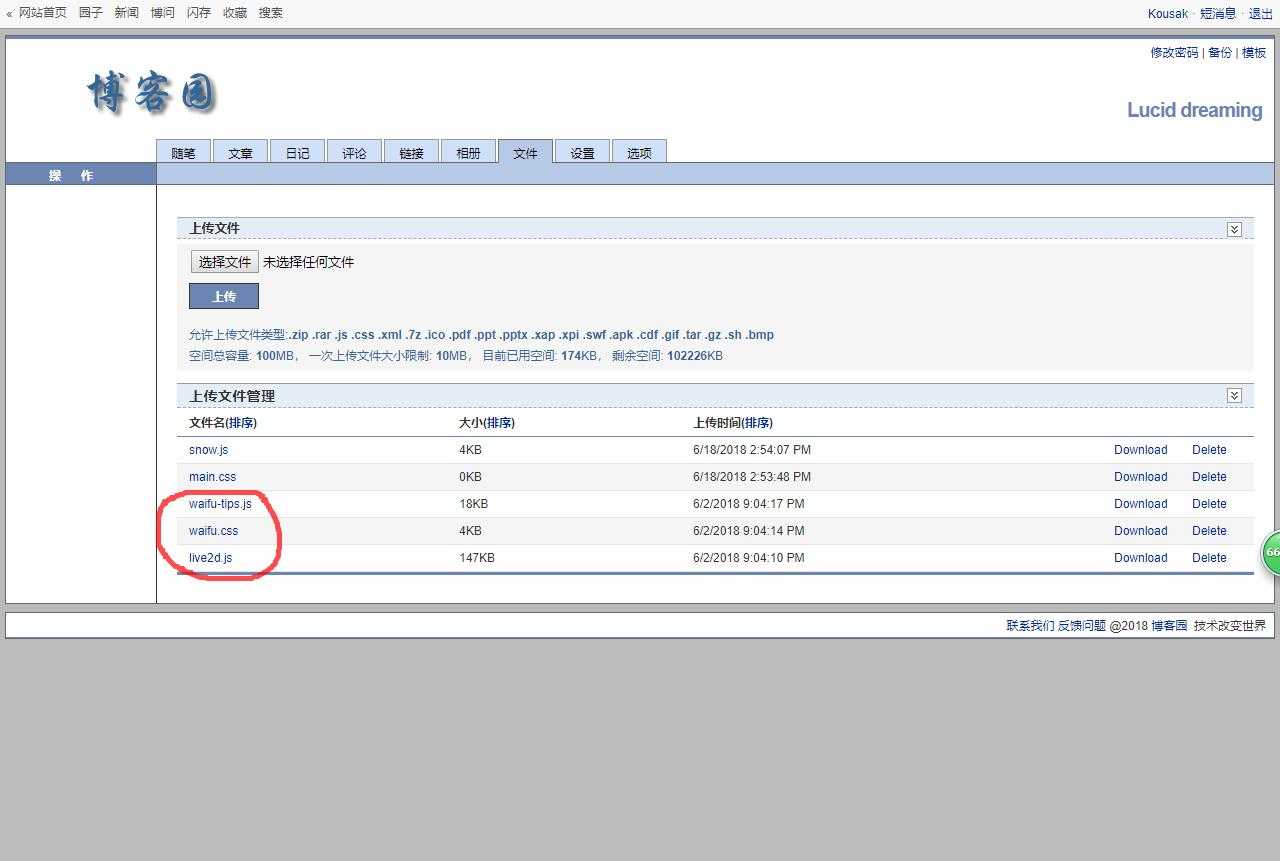This screenshot has height=861, width=1280.
Task: Click 退出 to log out
Action: pos(1260,14)
